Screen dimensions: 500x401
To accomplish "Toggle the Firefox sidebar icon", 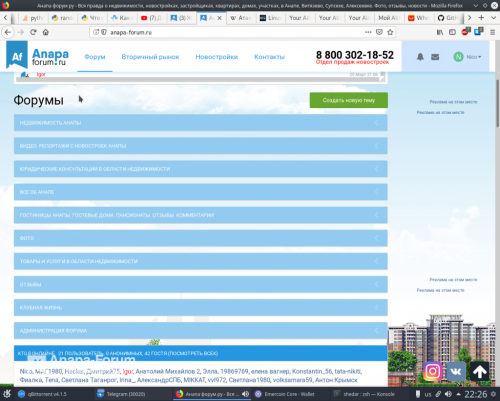I will tap(452, 32).
